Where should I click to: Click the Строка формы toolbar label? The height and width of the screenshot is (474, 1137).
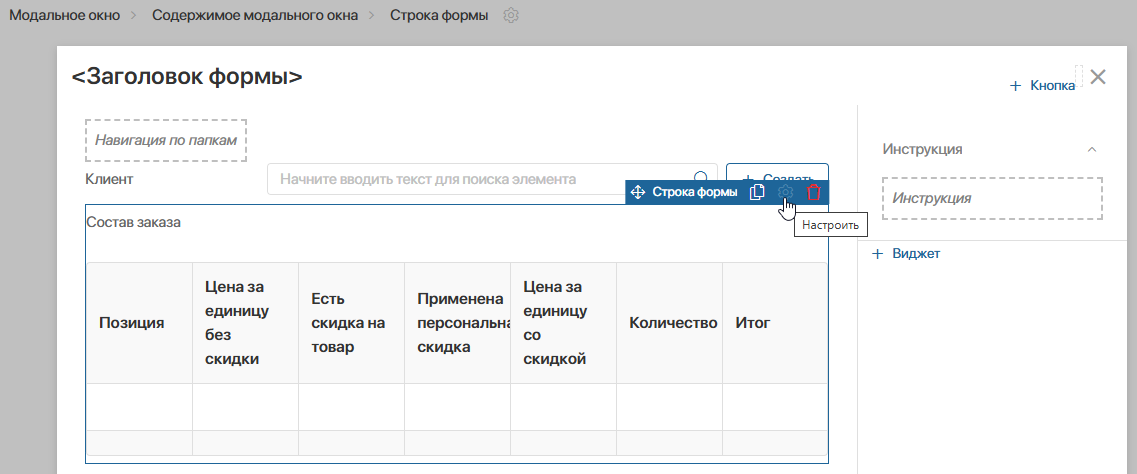695,192
